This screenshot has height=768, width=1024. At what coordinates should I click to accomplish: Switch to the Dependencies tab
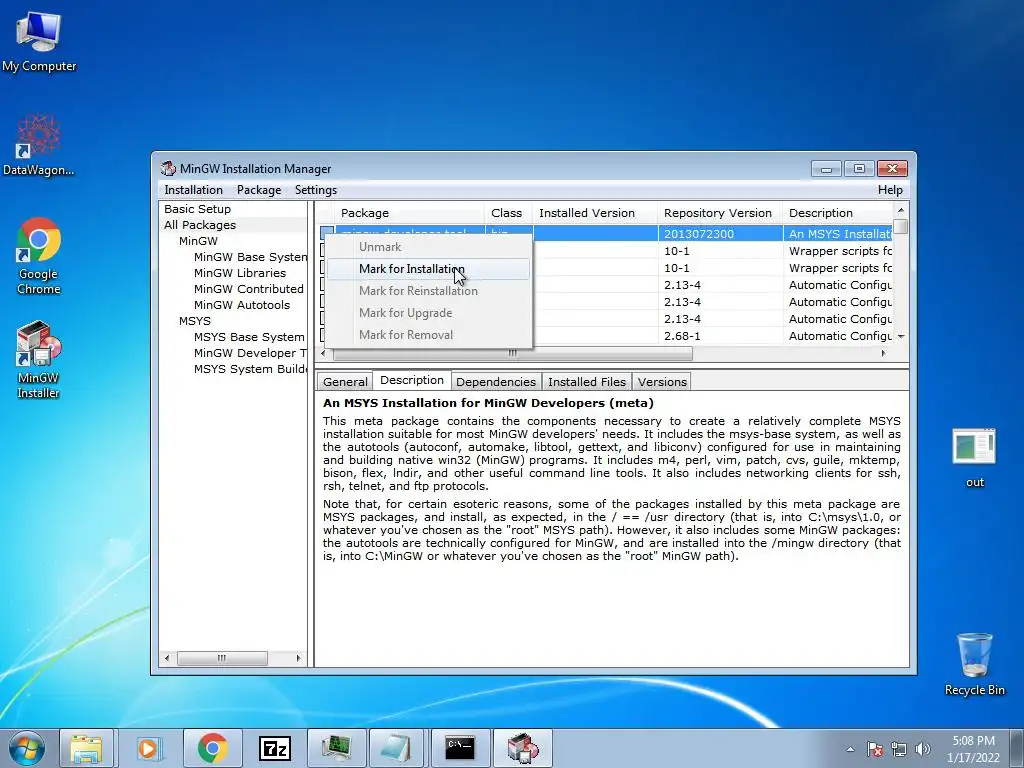[496, 382]
